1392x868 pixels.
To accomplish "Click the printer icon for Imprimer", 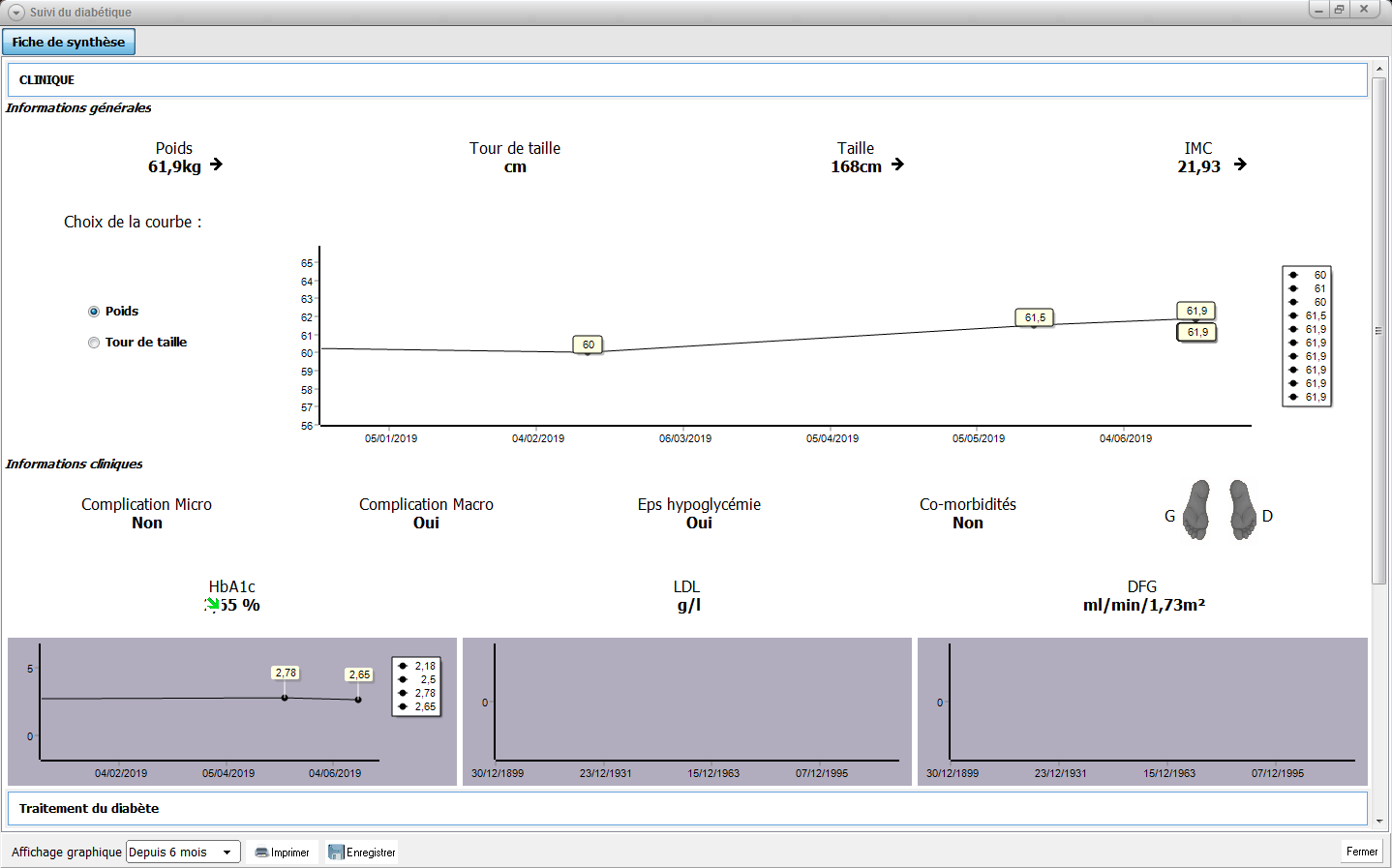I will [x=261, y=853].
